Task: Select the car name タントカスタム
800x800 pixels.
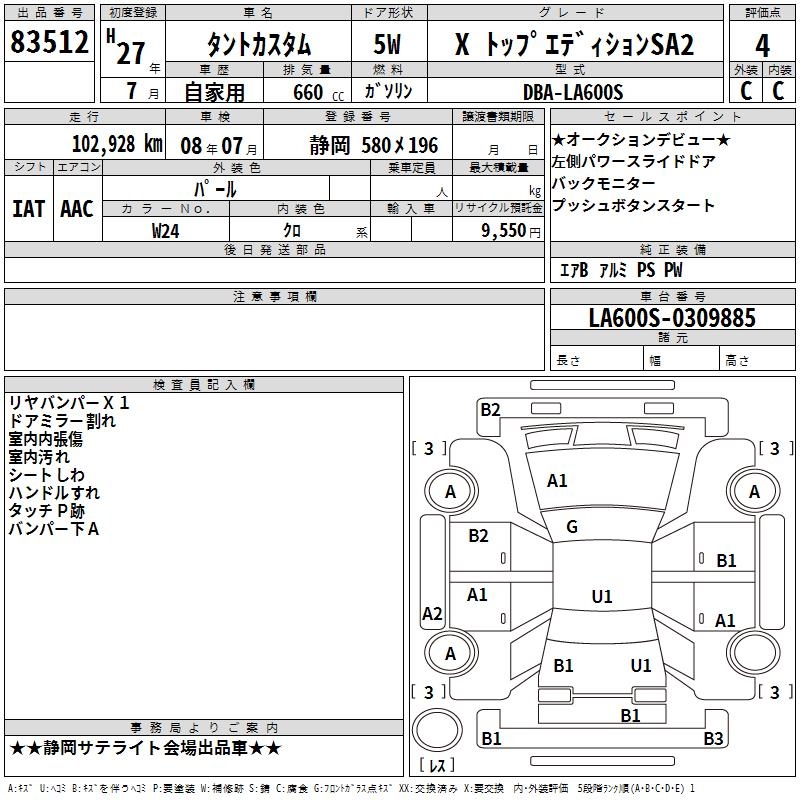Action: tap(258, 45)
